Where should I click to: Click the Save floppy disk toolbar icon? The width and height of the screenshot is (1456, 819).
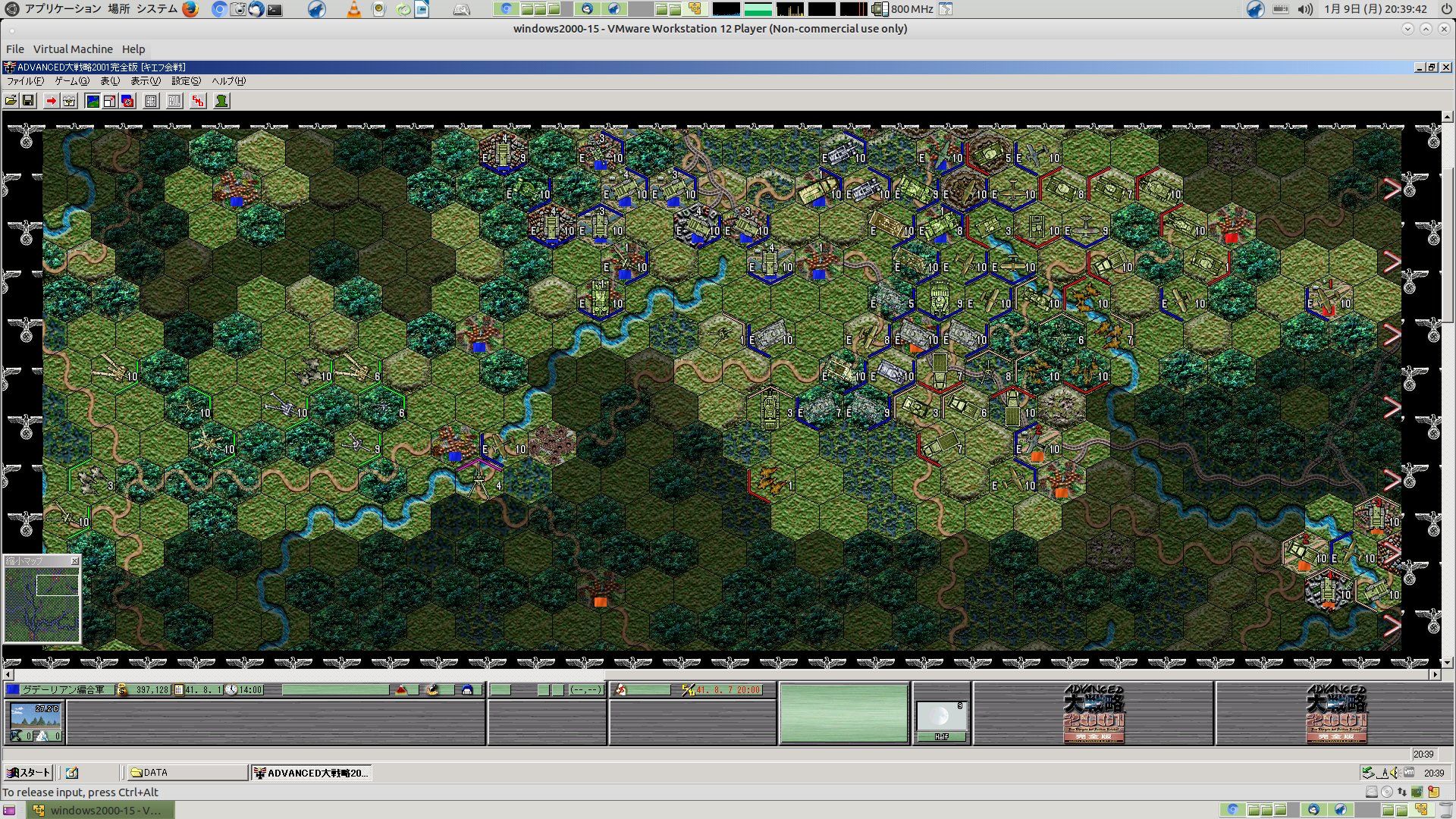[x=28, y=101]
